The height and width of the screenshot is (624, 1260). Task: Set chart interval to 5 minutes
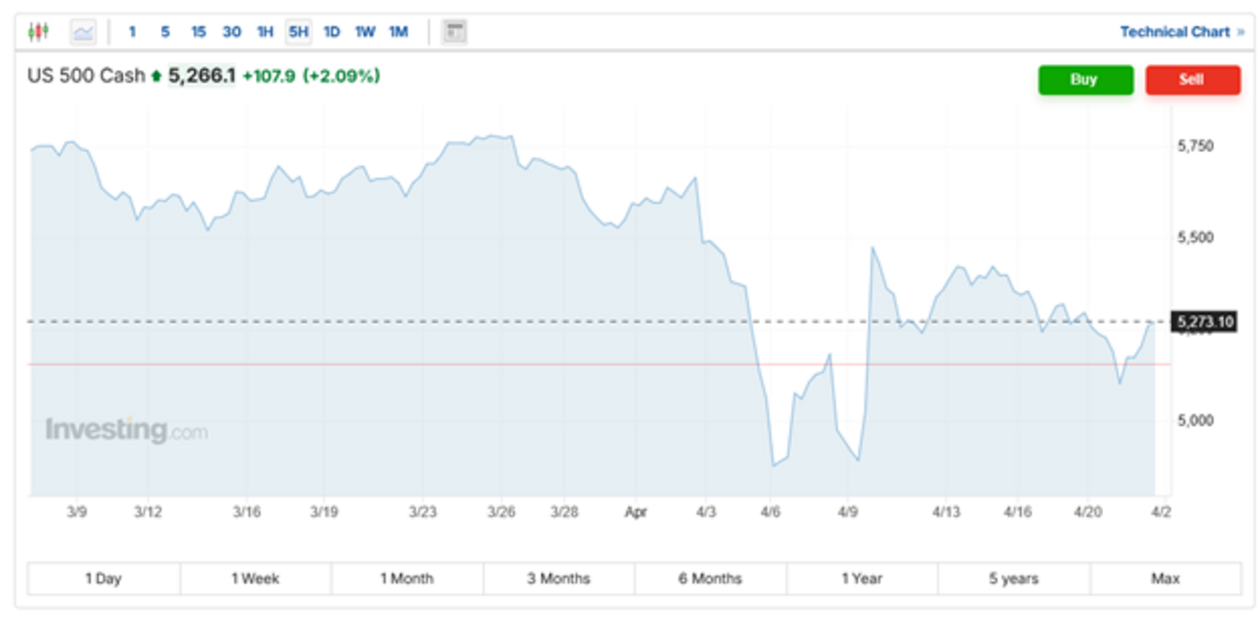[x=165, y=32]
